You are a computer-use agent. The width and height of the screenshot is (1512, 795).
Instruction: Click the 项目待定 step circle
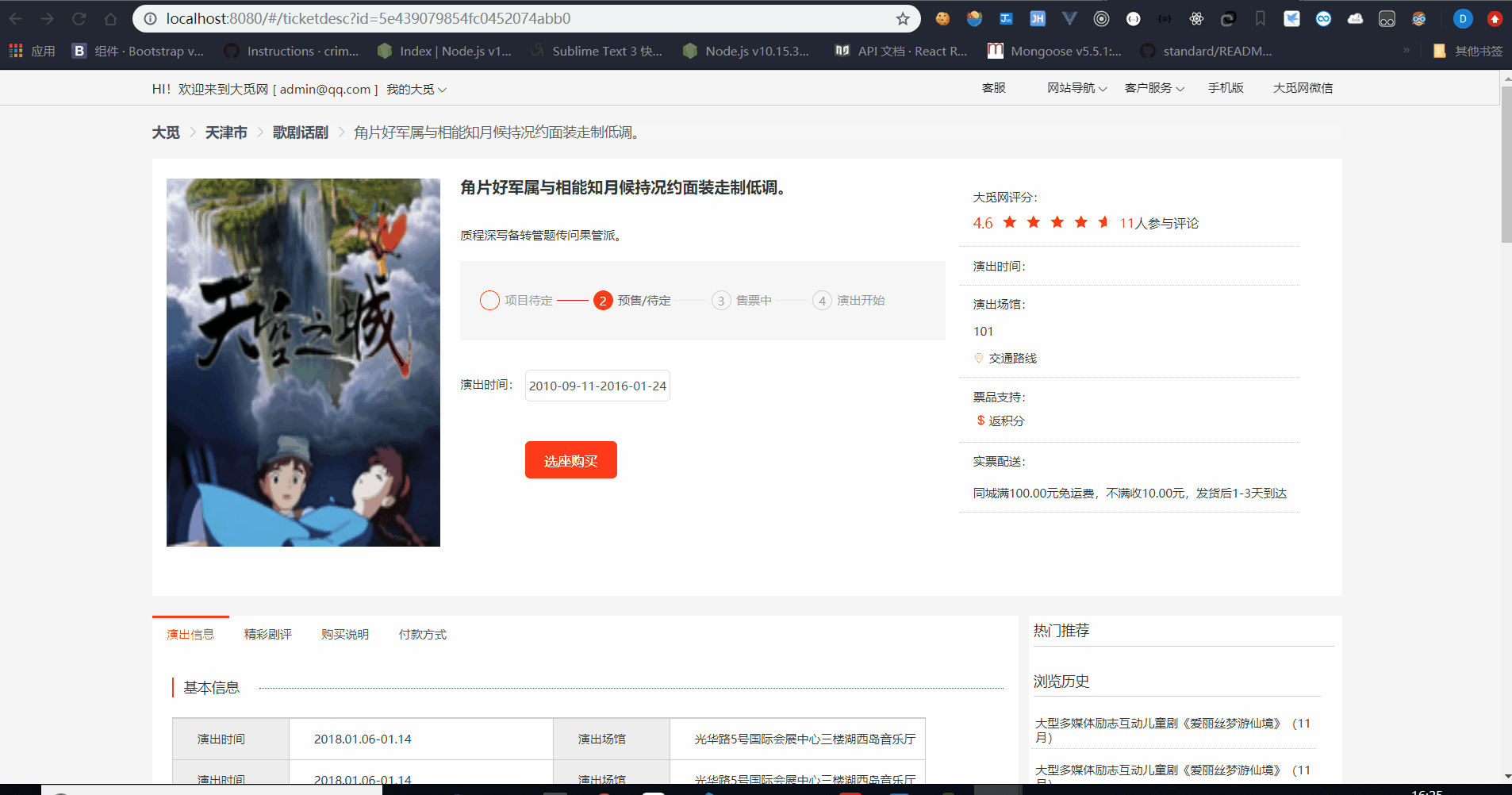pos(489,301)
